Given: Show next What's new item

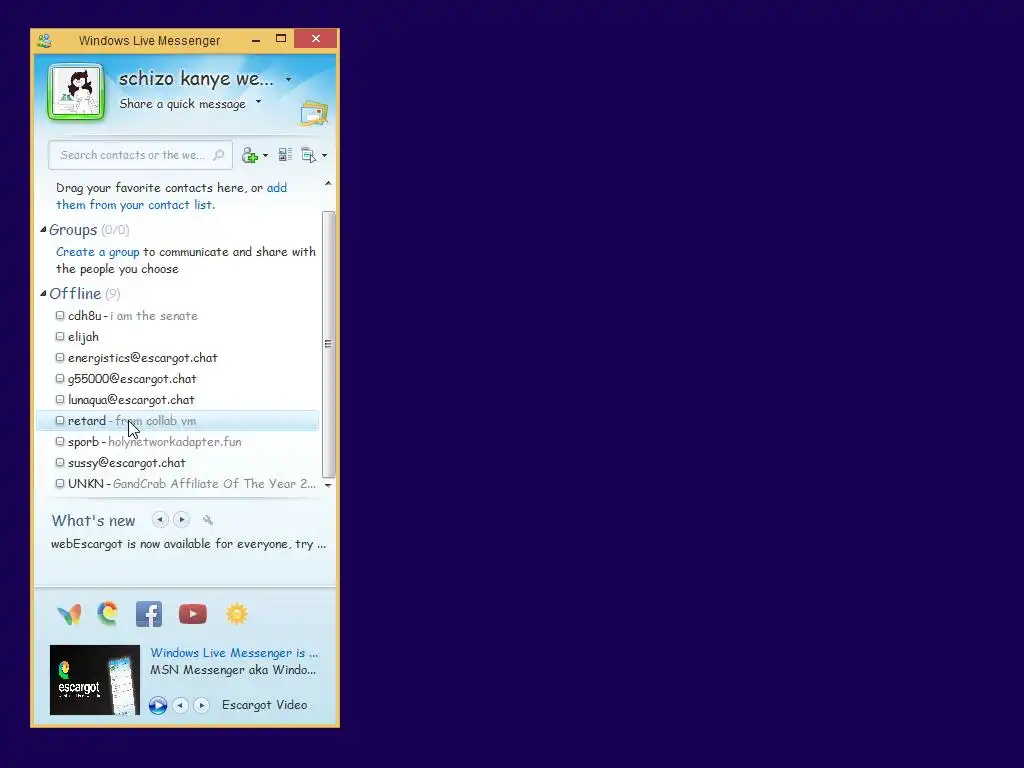Looking at the screenshot, I should (x=182, y=520).
